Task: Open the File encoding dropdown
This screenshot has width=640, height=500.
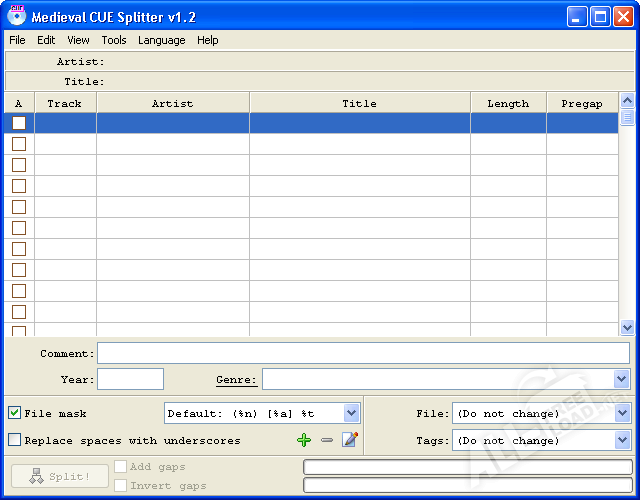Action: coord(622,413)
